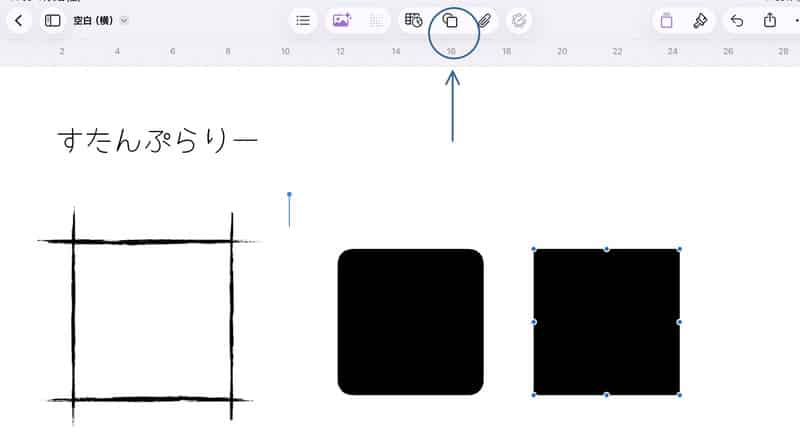
Task: Click ruler mark 10
Action: 285,52
